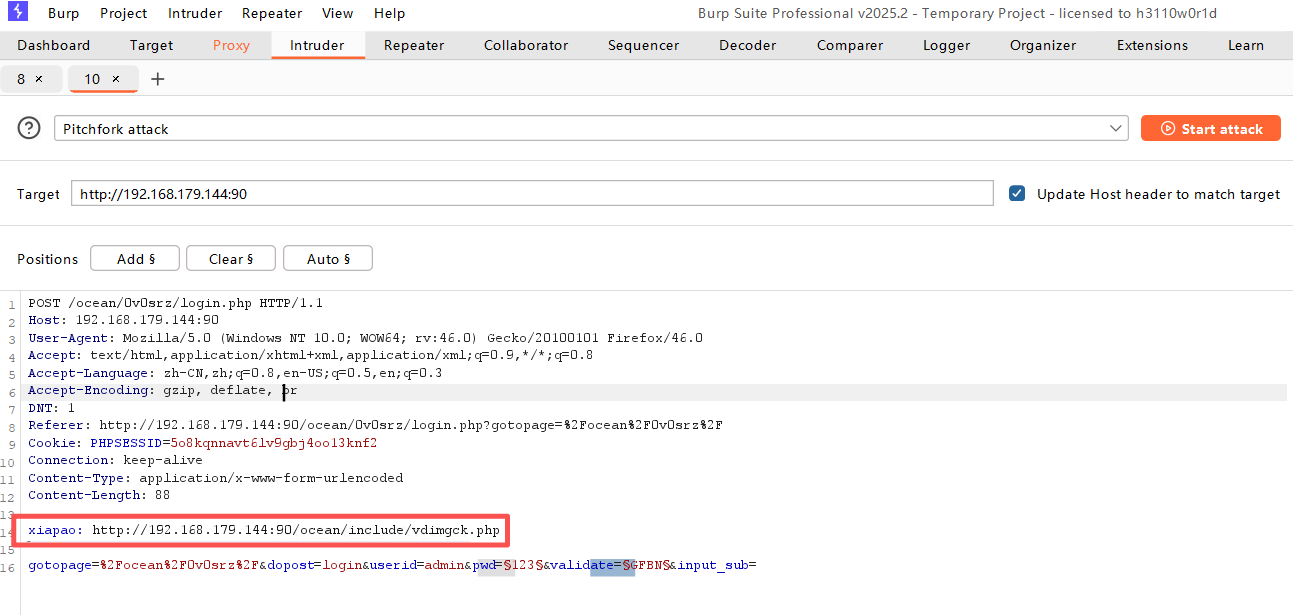Open the Collaborator tab
1293x615 pixels.
point(526,45)
